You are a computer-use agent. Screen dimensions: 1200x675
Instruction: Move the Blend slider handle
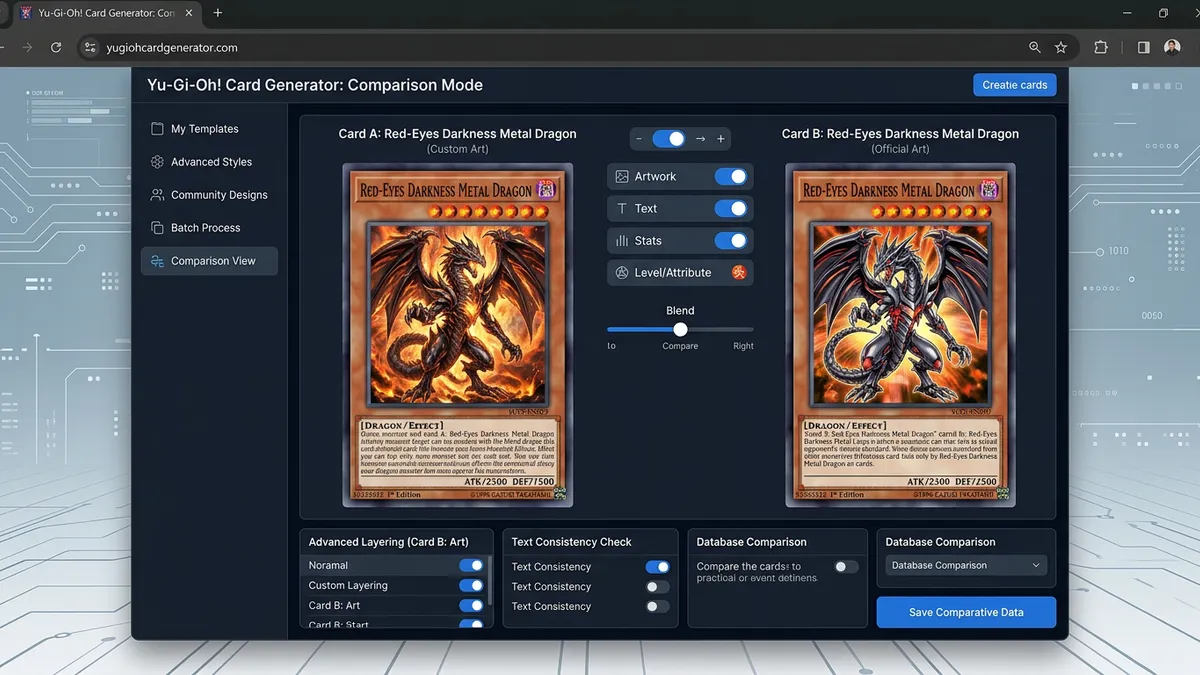coord(680,328)
